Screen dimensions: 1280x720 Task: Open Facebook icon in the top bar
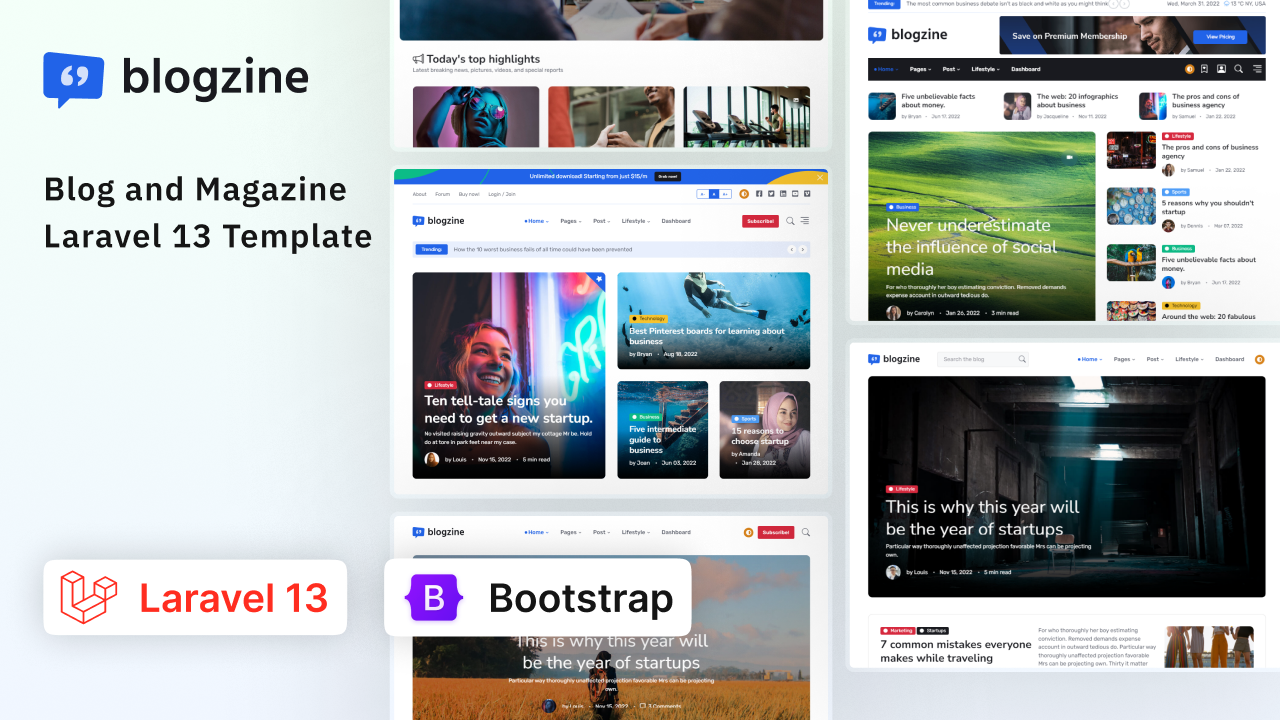tap(759, 194)
